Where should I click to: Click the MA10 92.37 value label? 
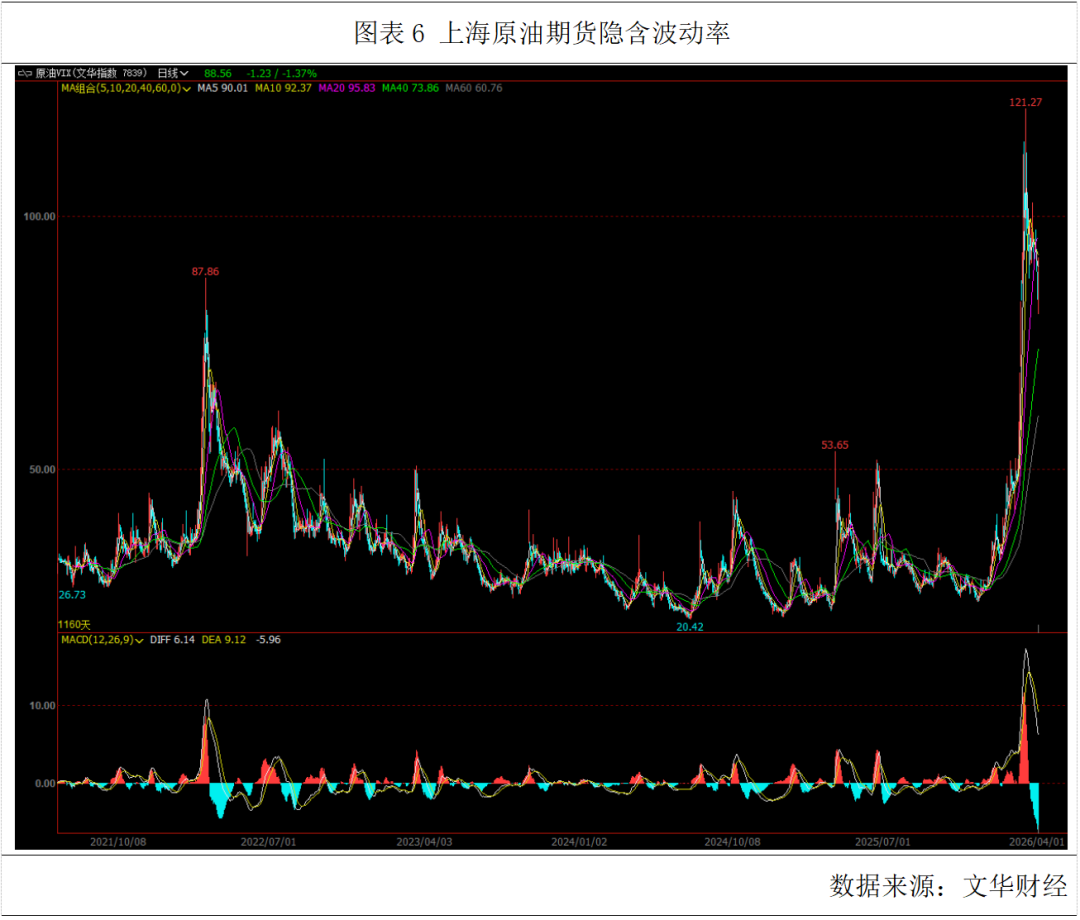tap(283, 88)
